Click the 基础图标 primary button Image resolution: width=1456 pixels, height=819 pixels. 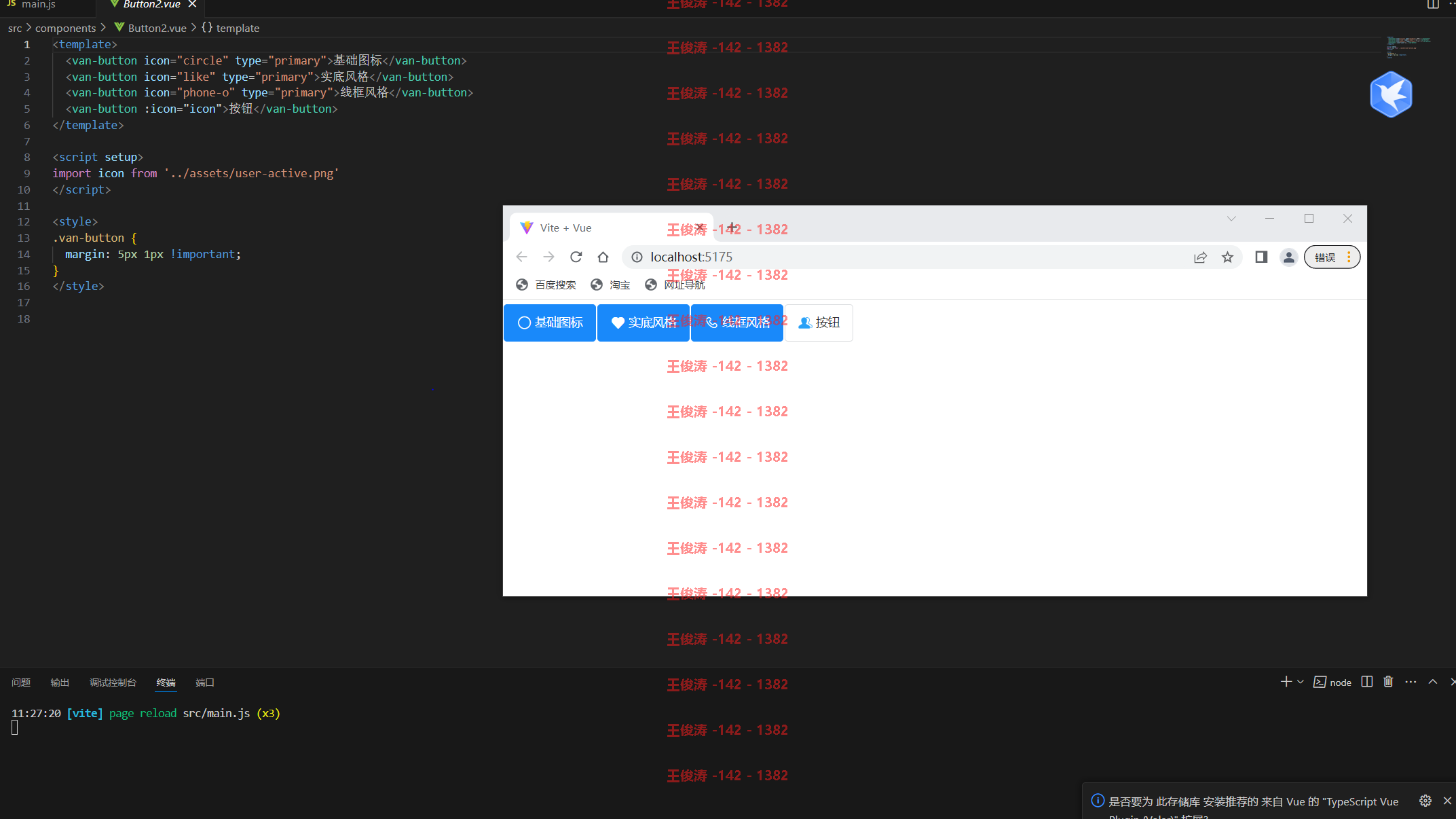click(550, 323)
